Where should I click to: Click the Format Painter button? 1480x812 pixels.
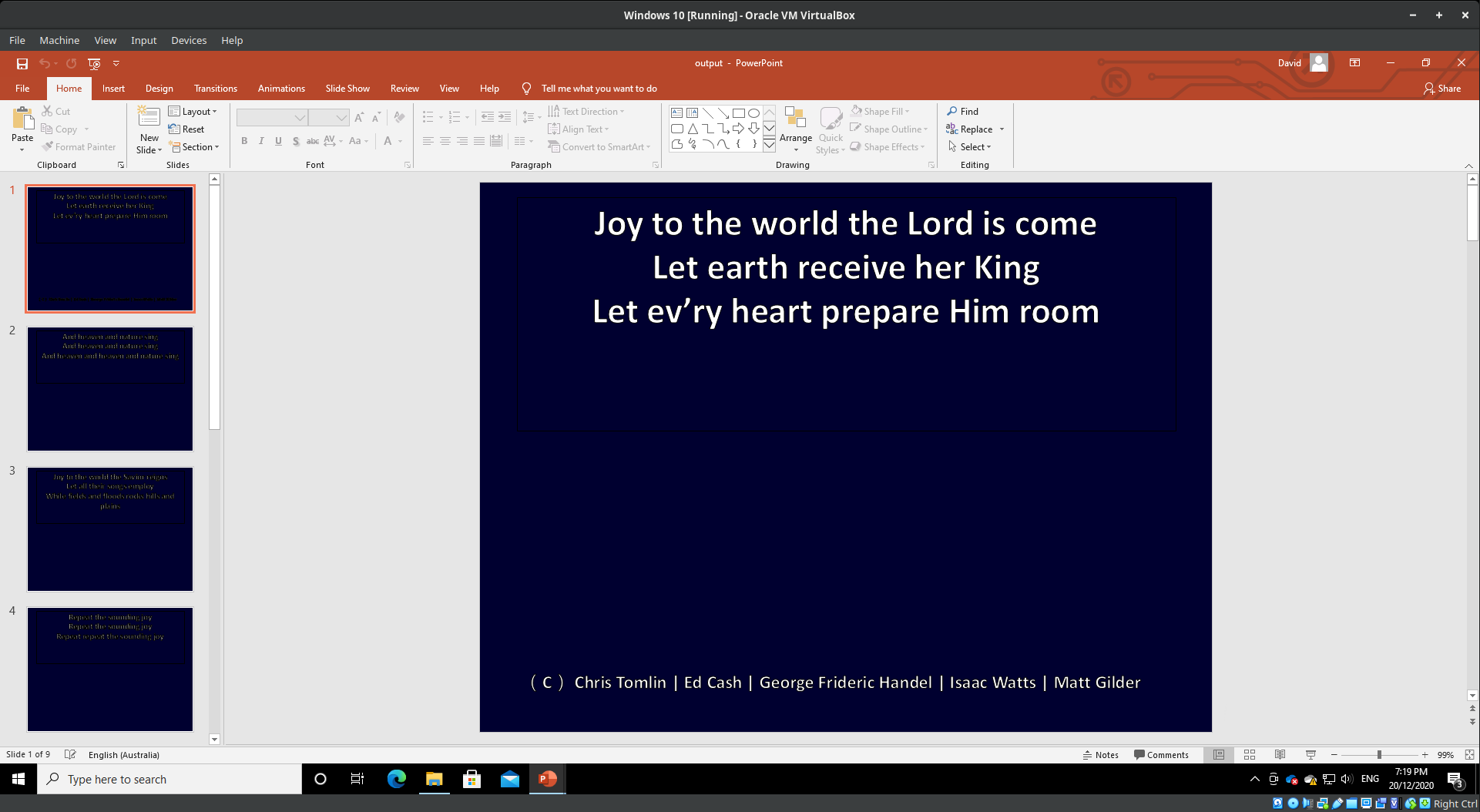(79, 147)
